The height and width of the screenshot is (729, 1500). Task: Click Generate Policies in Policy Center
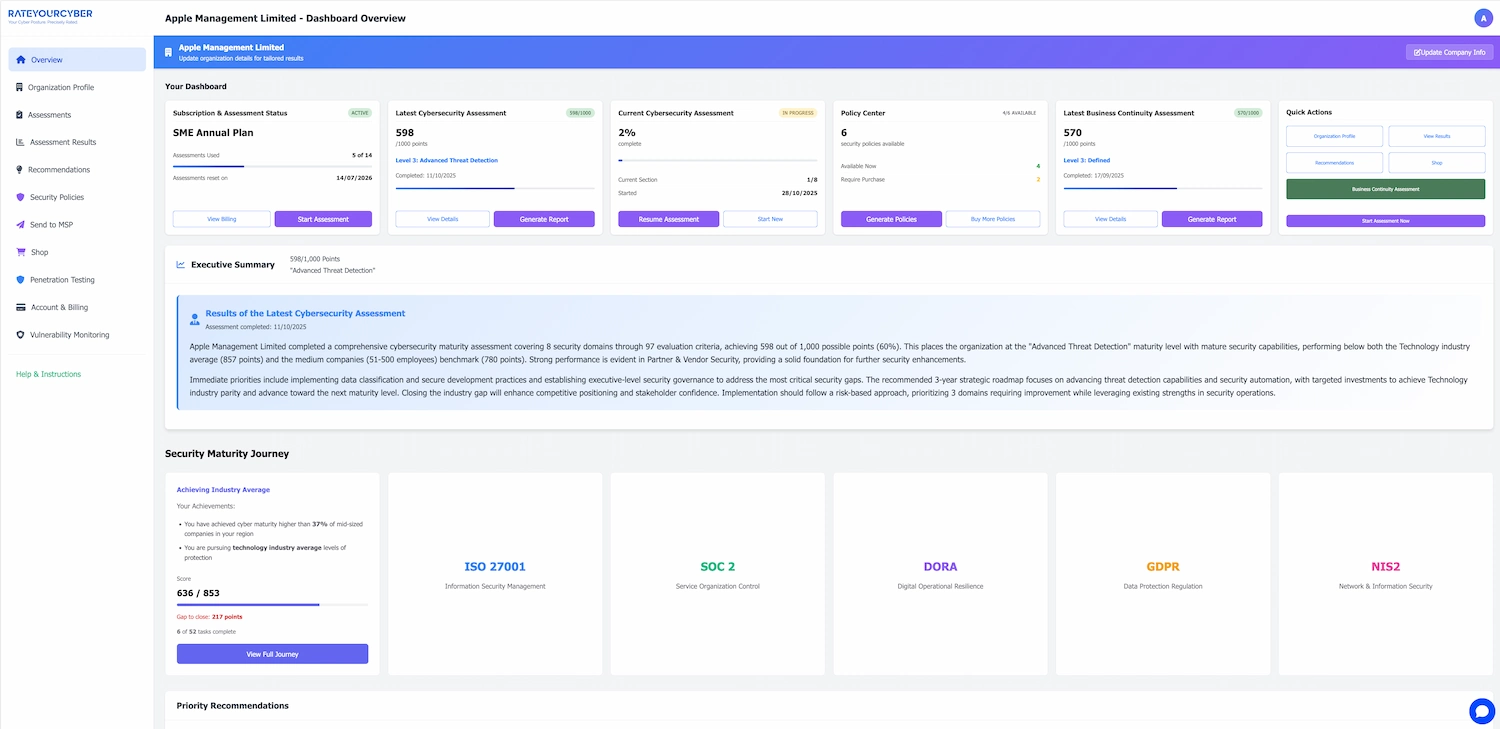coord(891,218)
